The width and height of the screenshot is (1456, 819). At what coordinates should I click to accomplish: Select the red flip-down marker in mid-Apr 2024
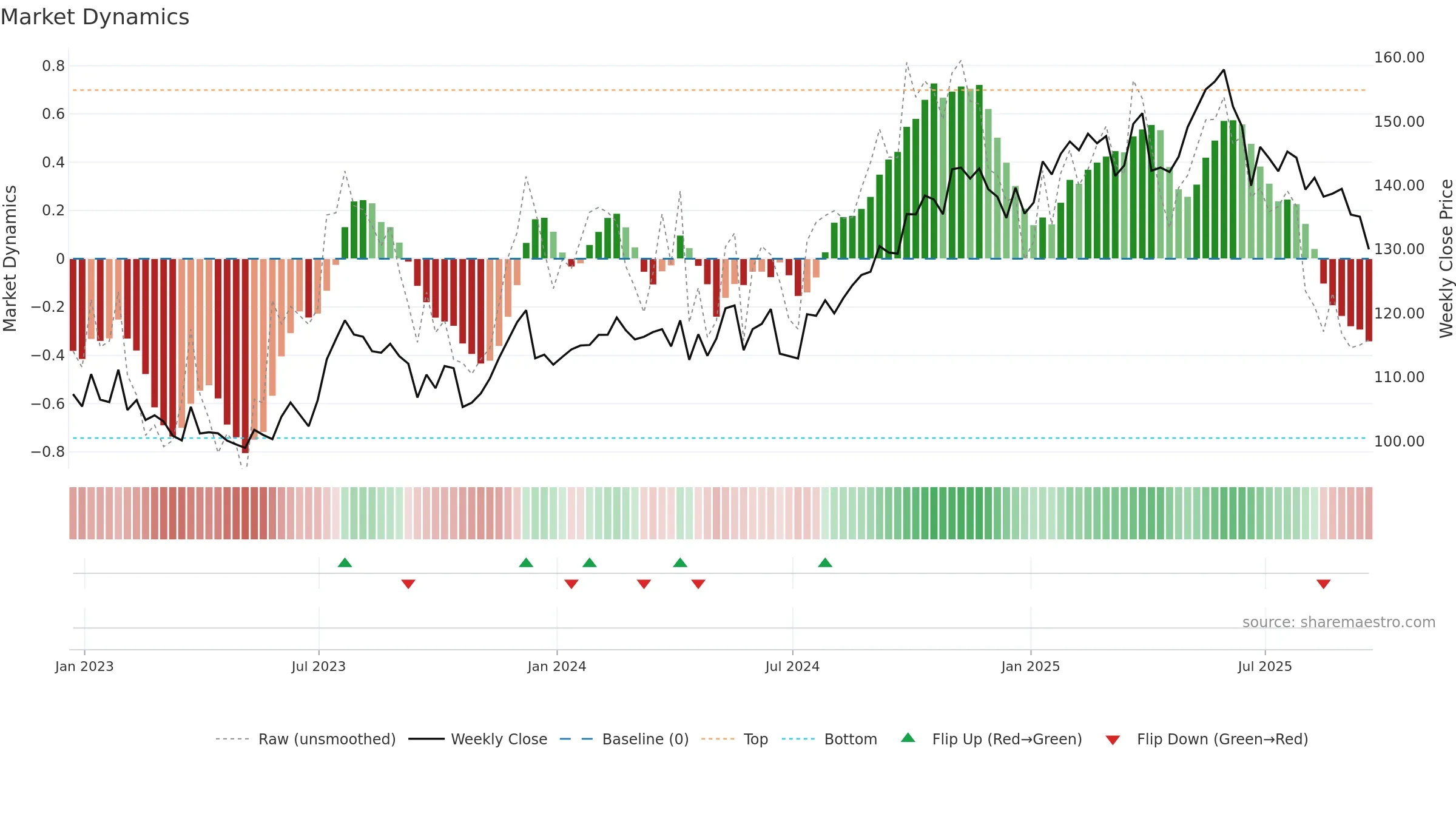coord(698,584)
